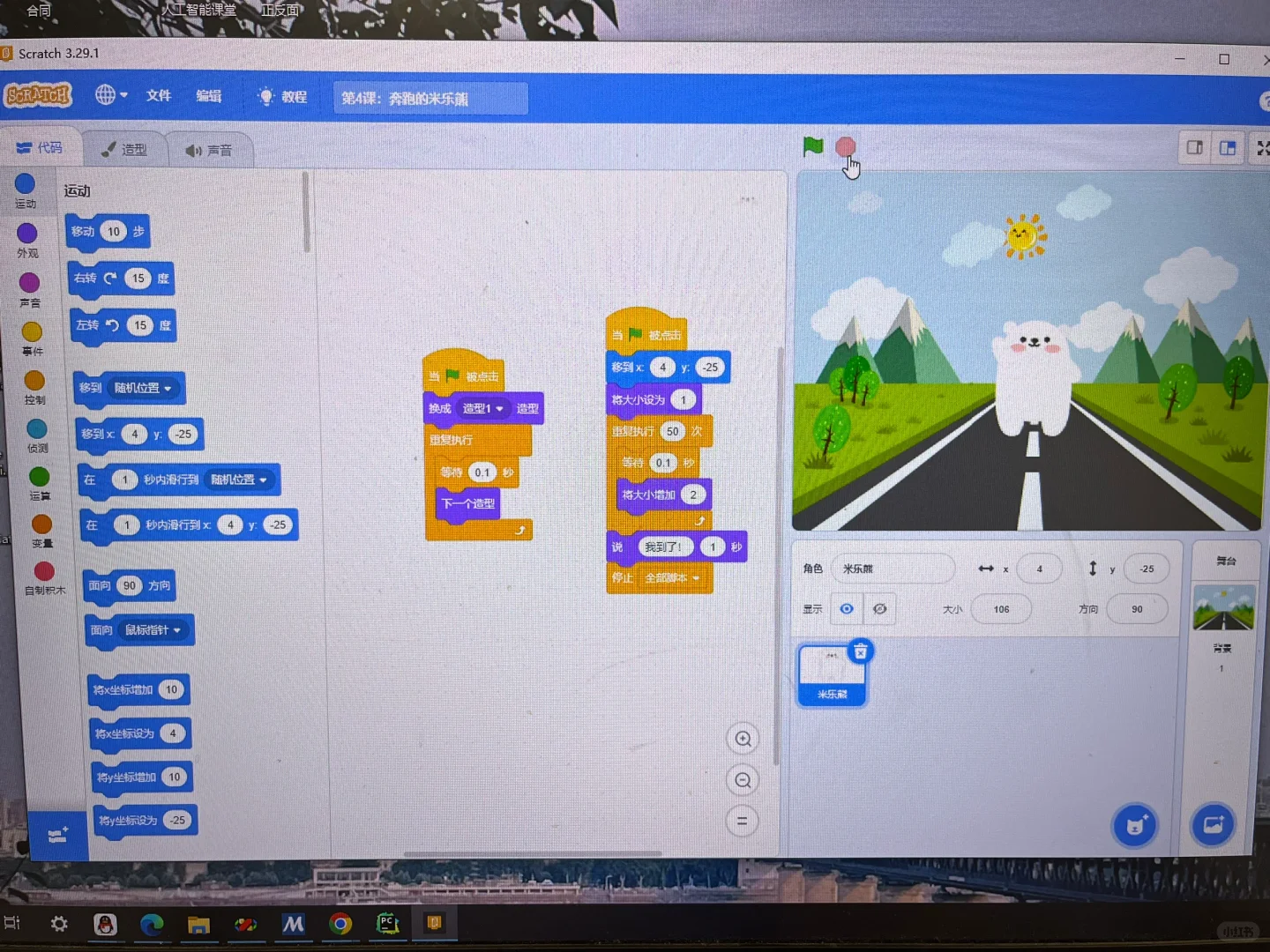Select the Events (事件) block category

[x=32, y=338]
